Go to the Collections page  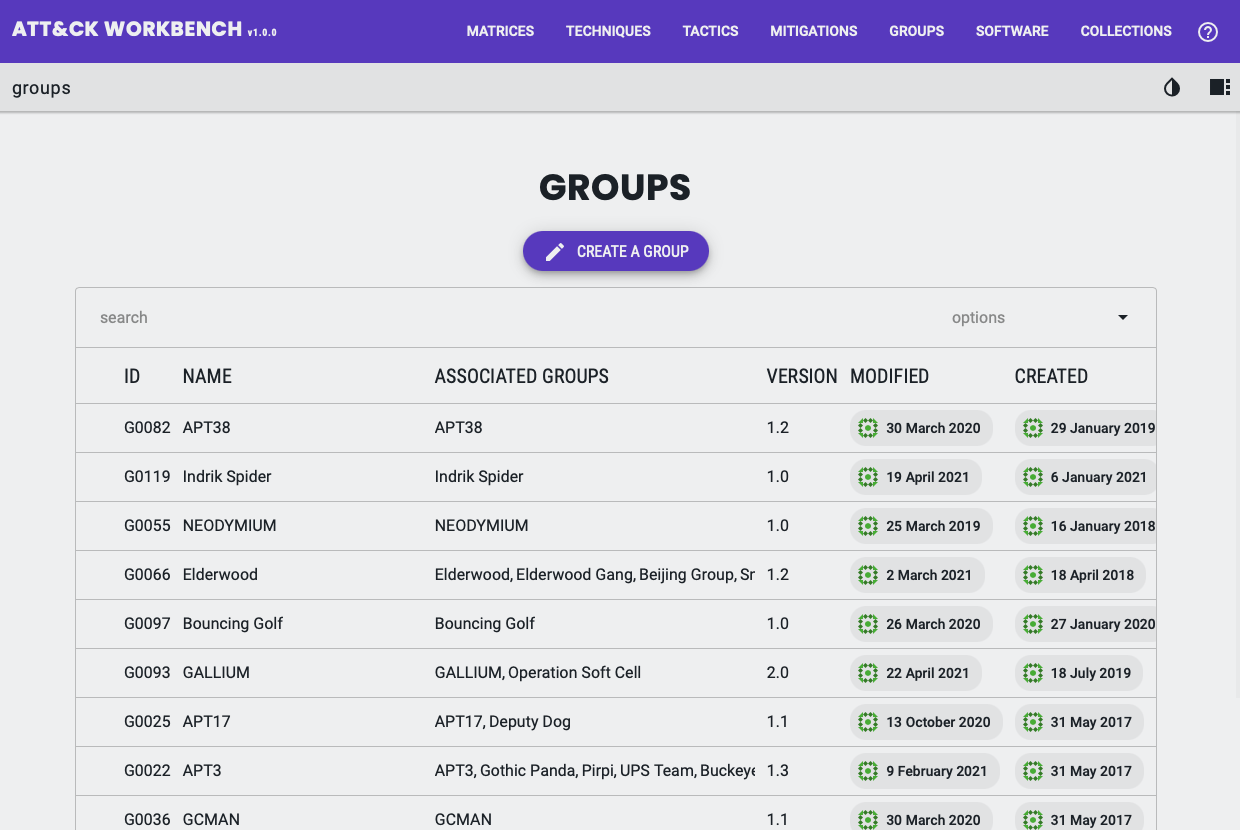[1126, 31]
